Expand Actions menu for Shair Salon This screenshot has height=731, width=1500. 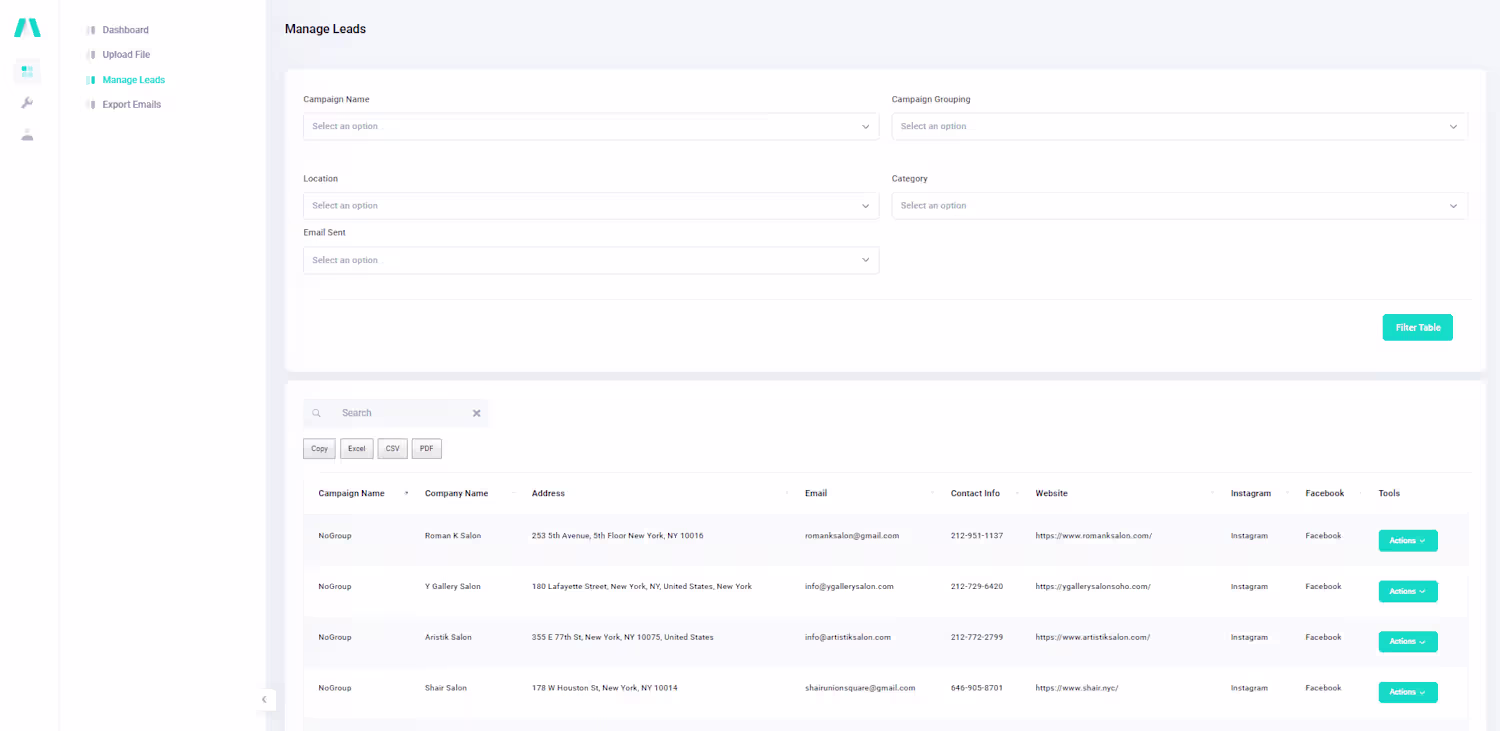tap(1408, 693)
